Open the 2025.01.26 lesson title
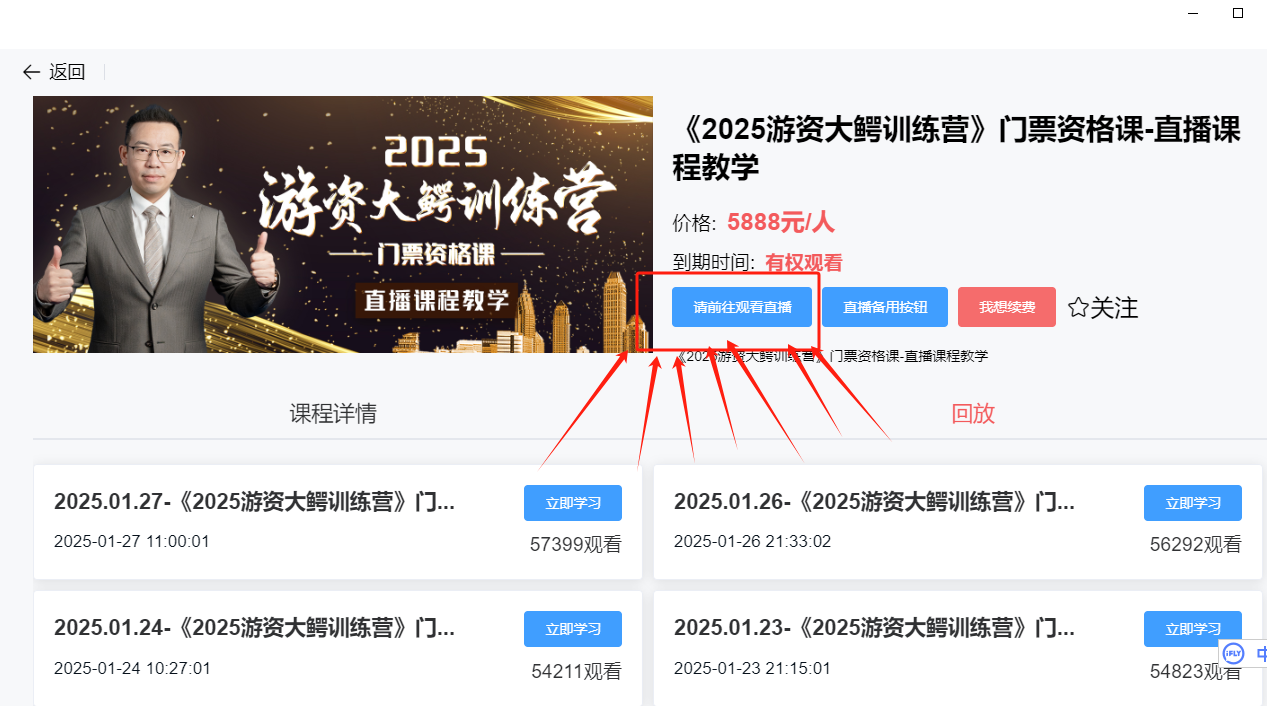Image resolution: width=1267 pixels, height=706 pixels. point(874,502)
